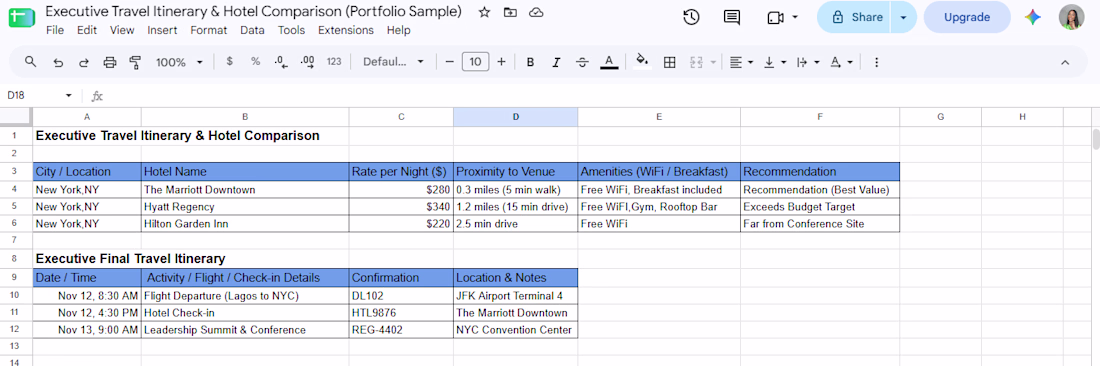Print the spreadsheet

(x=109, y=62)
